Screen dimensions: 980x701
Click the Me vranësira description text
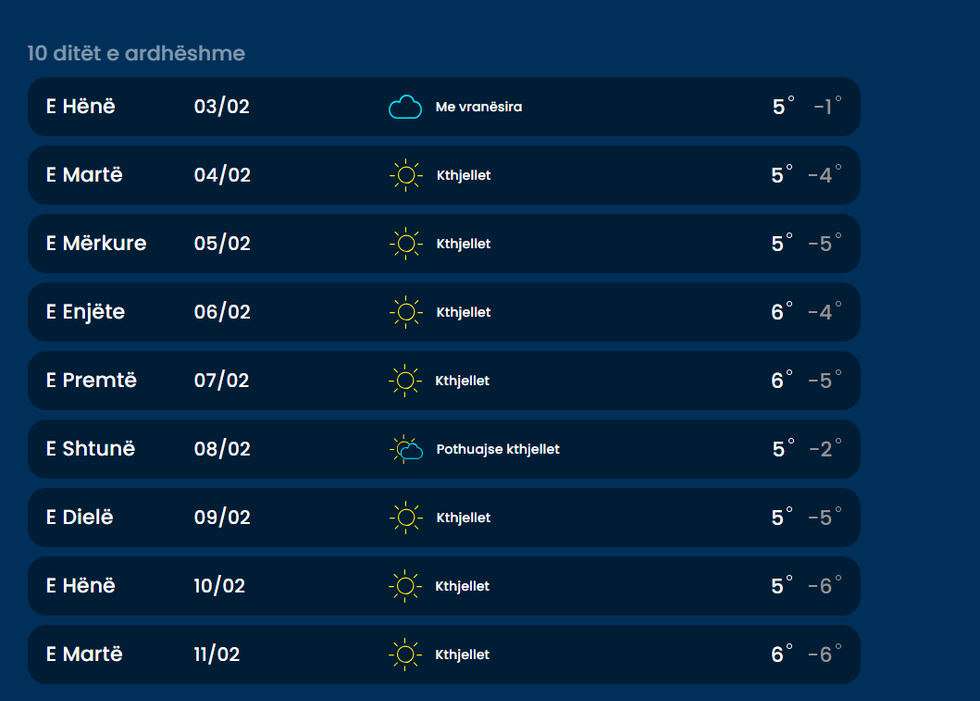479,107
